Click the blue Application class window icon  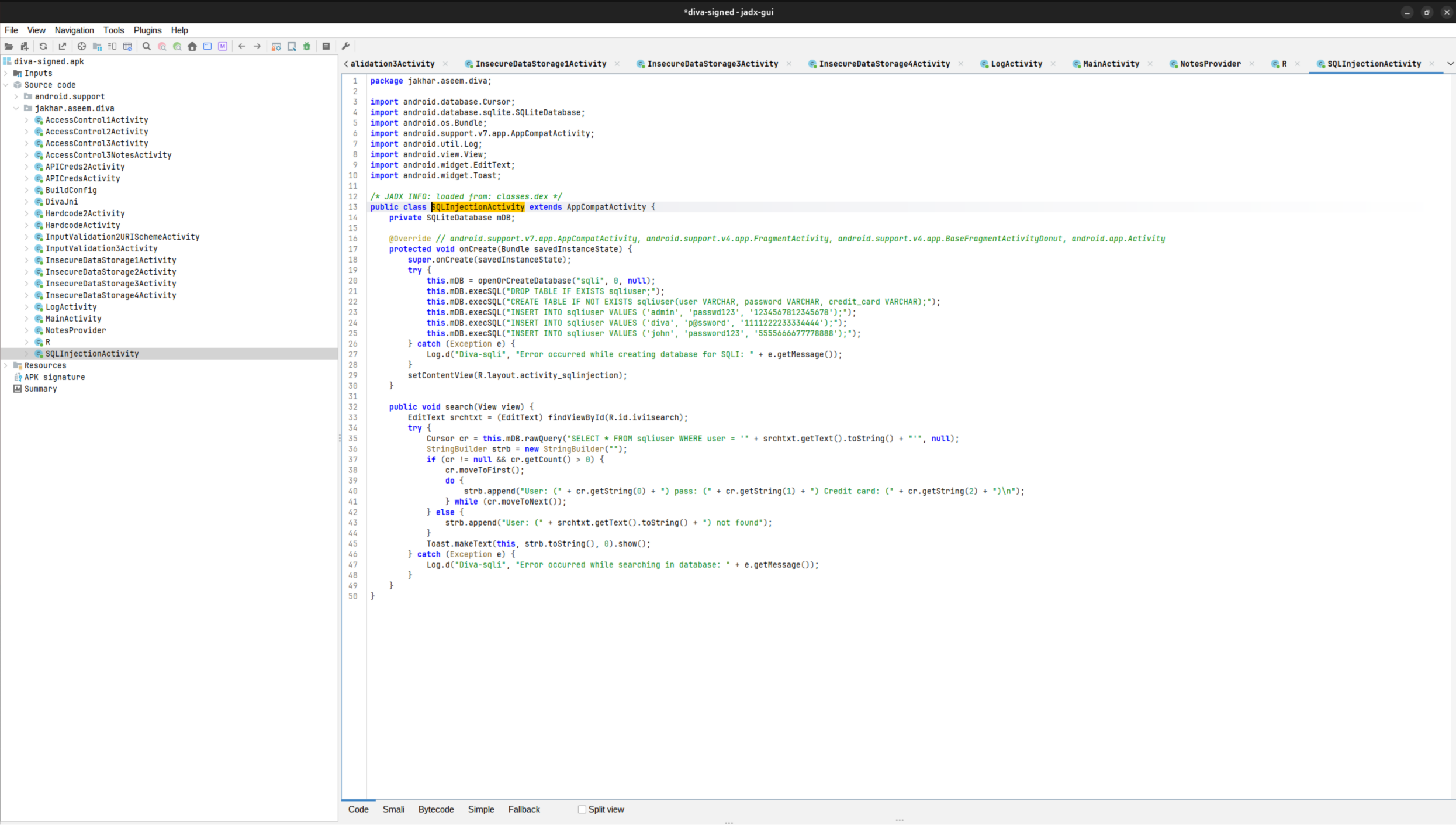pyautogui.click(x=207, y=46)
